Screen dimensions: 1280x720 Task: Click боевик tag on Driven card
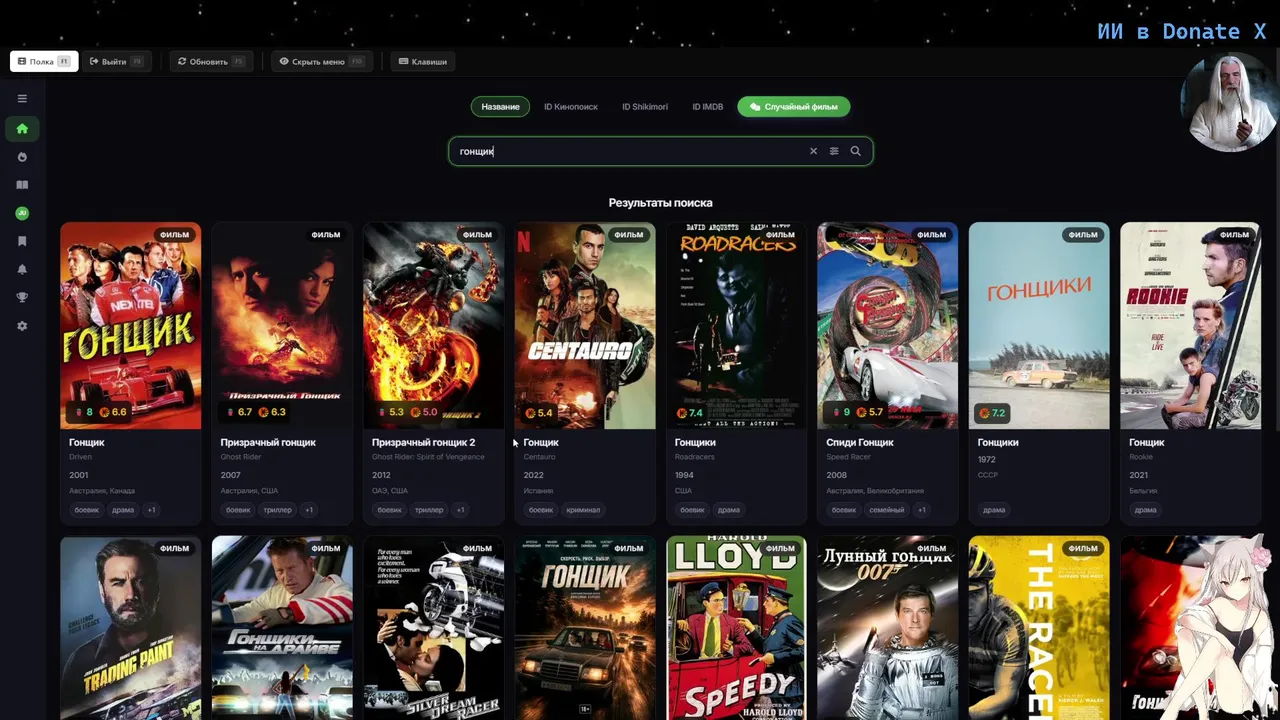point(87,510)
